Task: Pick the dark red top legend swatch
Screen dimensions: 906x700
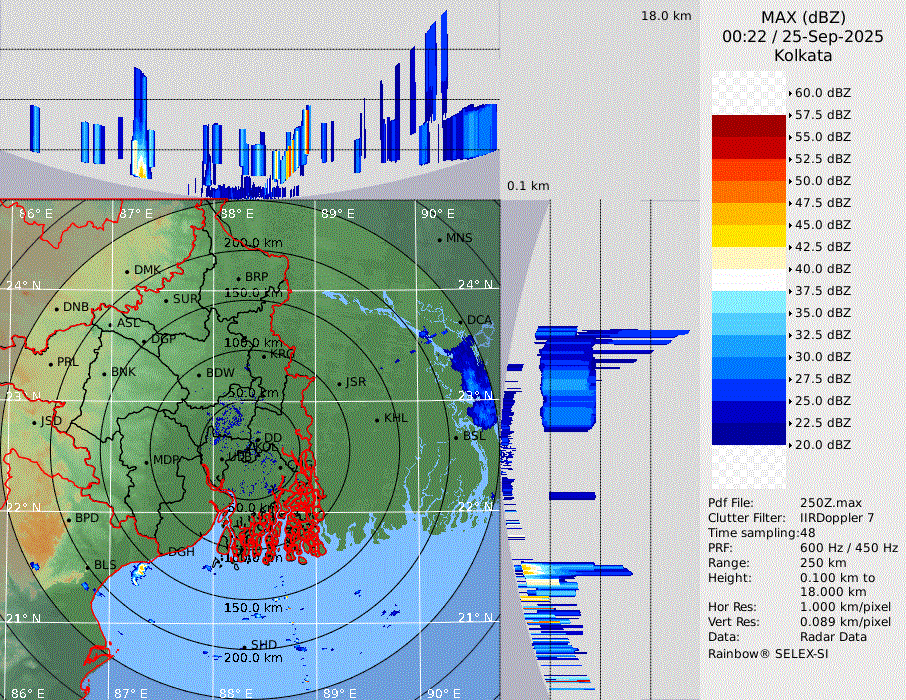Action: [749, 126]
